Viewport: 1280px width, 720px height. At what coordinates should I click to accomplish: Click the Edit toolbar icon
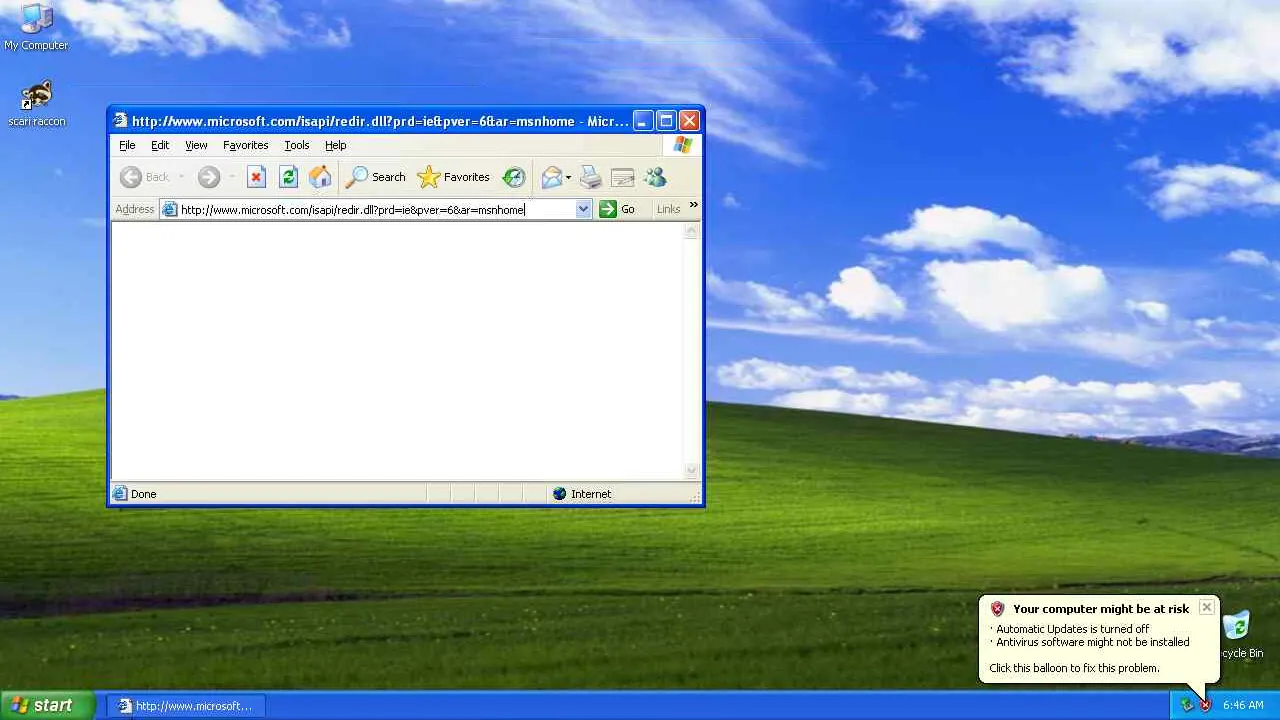[x=623, y=177]
